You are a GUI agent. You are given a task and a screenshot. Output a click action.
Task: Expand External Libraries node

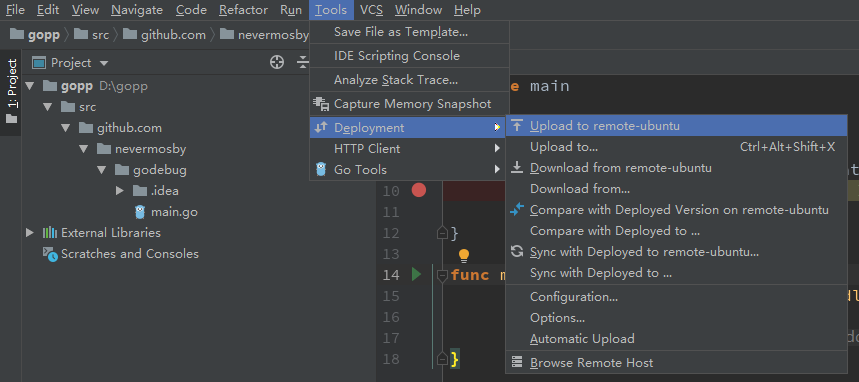[x=30, y=233]
